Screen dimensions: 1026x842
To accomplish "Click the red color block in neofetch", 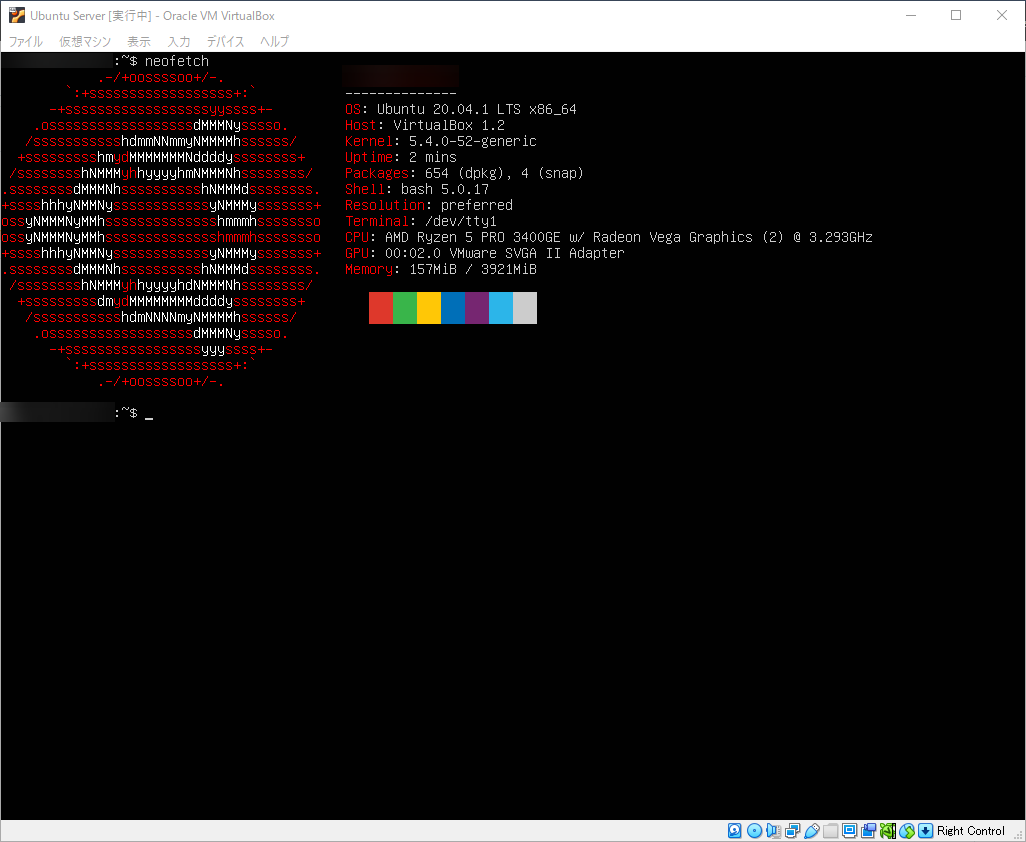I will 381,307.
